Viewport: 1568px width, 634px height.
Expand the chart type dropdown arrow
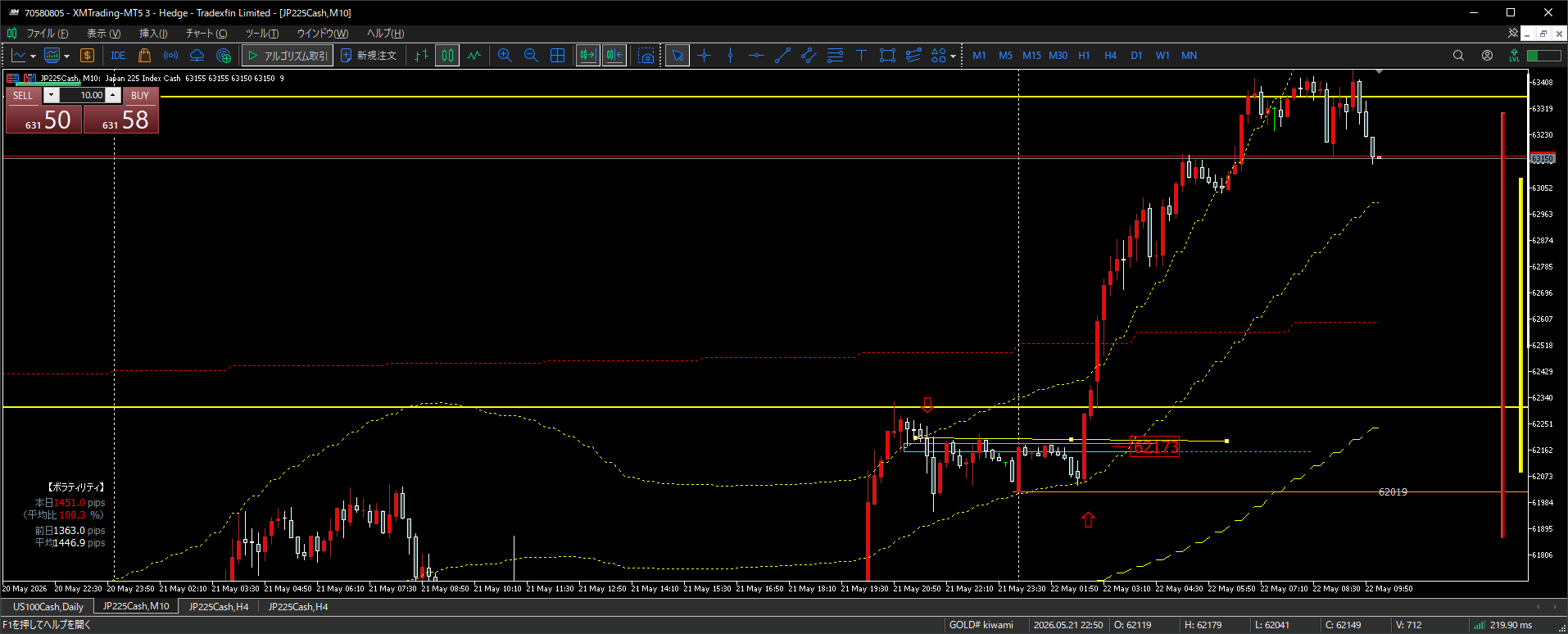tap(33, 56)
